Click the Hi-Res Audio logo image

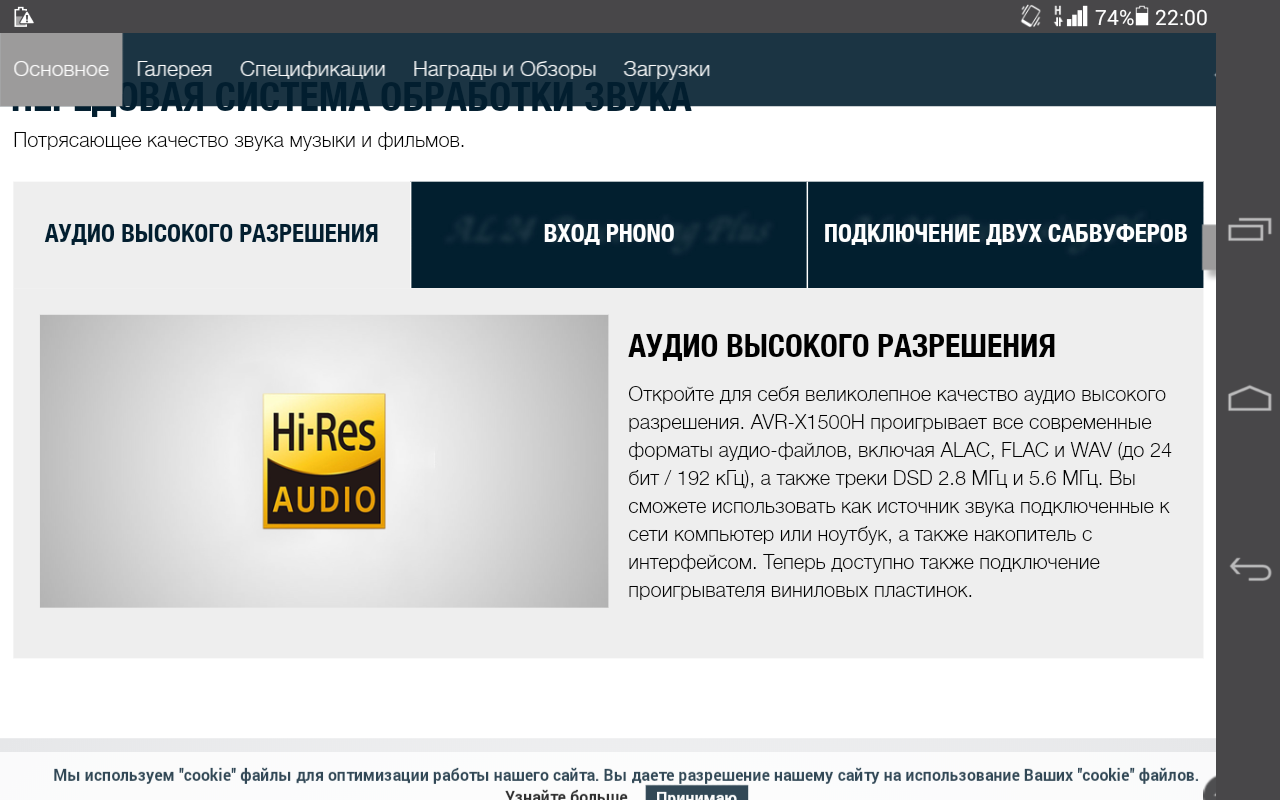[x=324, y=461]
